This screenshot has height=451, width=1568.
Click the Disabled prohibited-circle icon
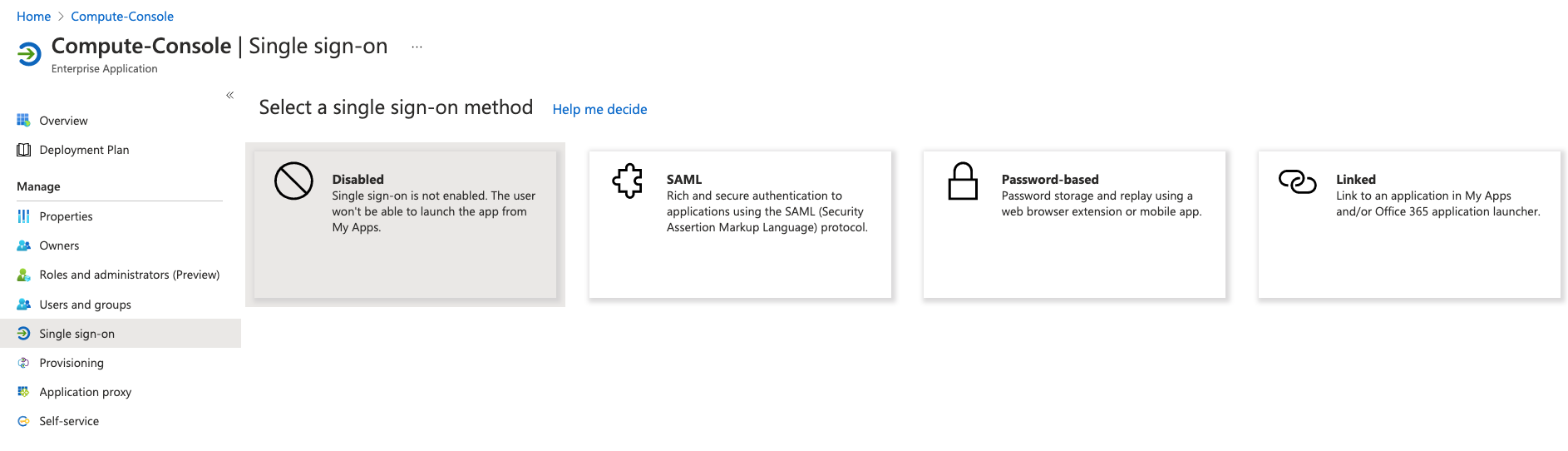click(x=293, y=181)
